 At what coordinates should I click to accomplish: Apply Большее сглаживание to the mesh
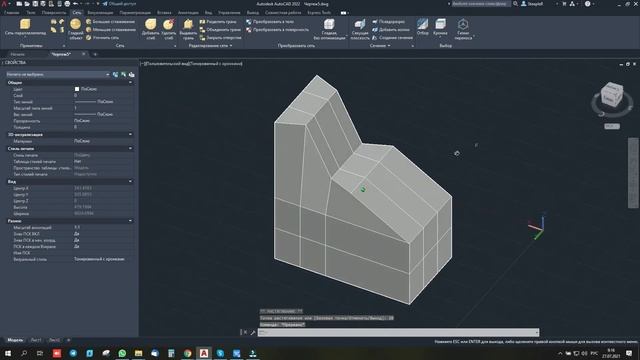(x=110, y=22)
